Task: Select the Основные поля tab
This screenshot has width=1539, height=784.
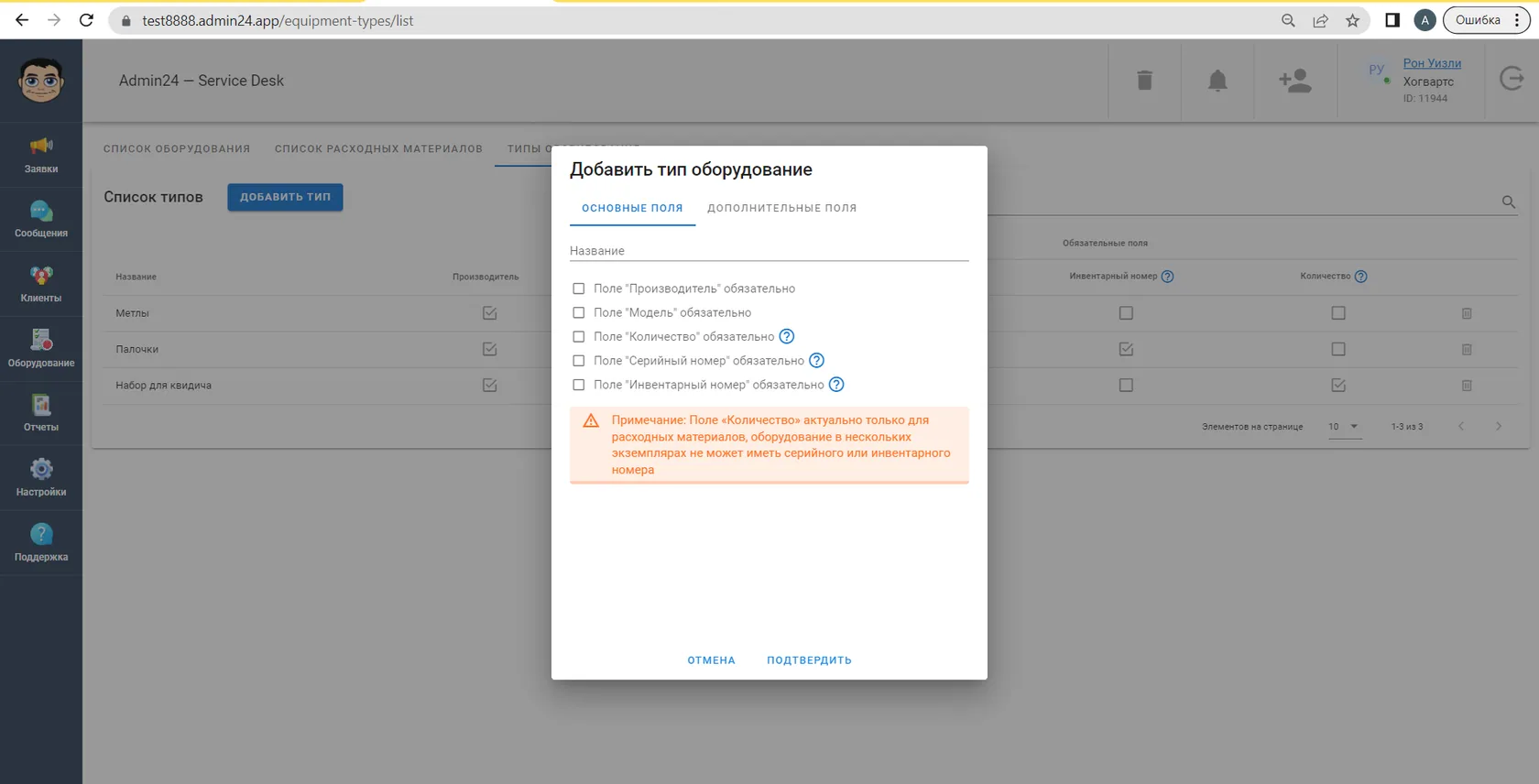Action: [x=632, y=208]
